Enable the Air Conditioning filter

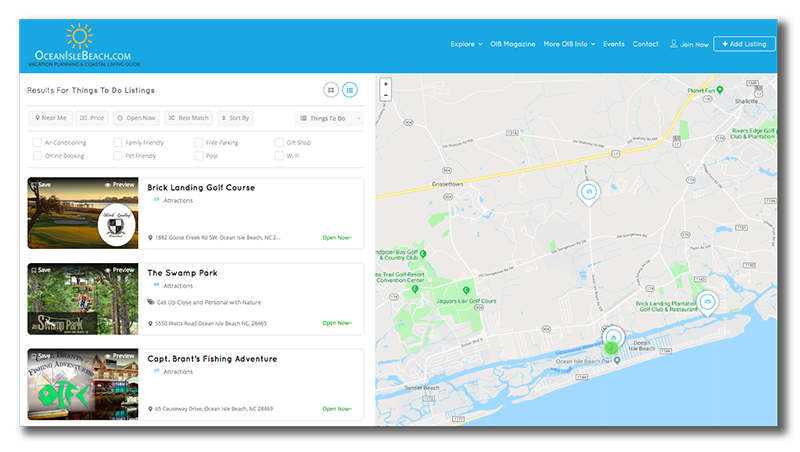[37, 142]
